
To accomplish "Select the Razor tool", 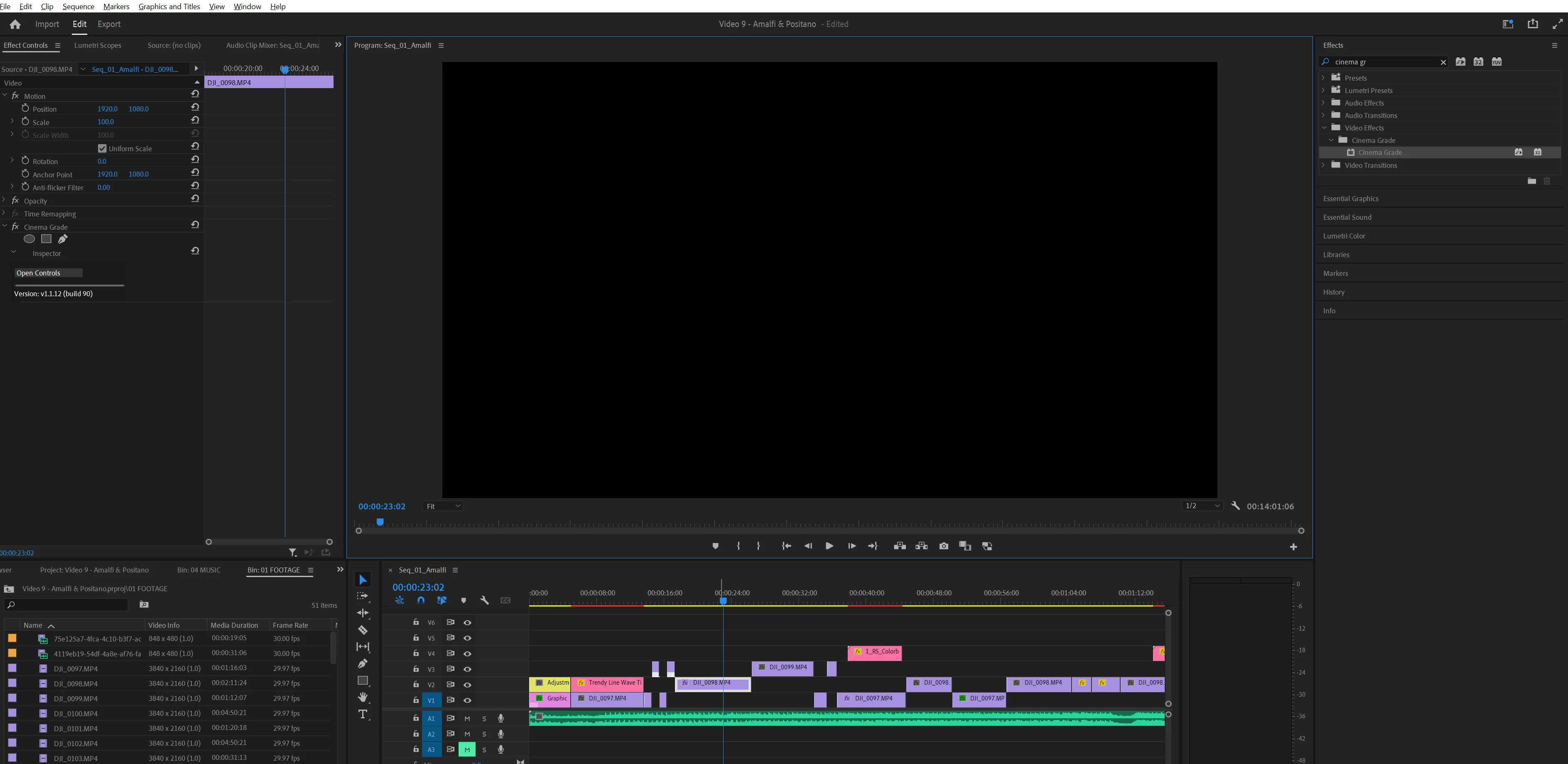I will coord(363,630).
